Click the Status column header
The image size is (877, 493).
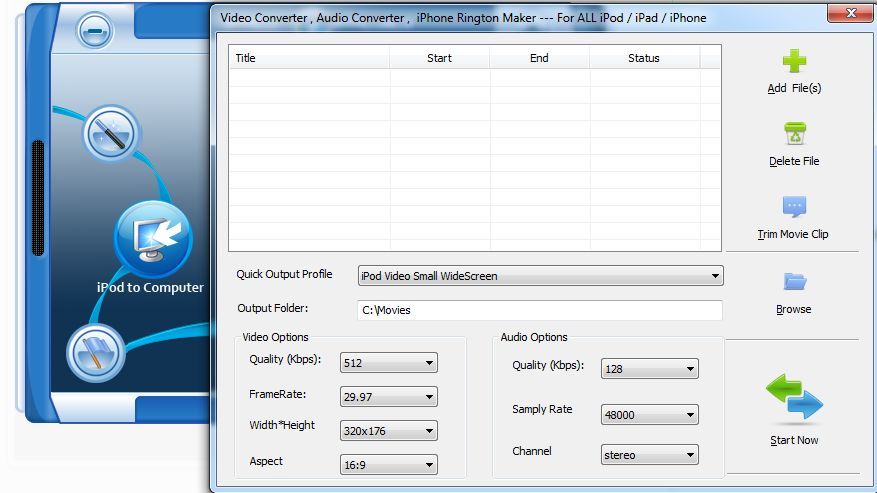pyautogui.click(x=644, y=58)
